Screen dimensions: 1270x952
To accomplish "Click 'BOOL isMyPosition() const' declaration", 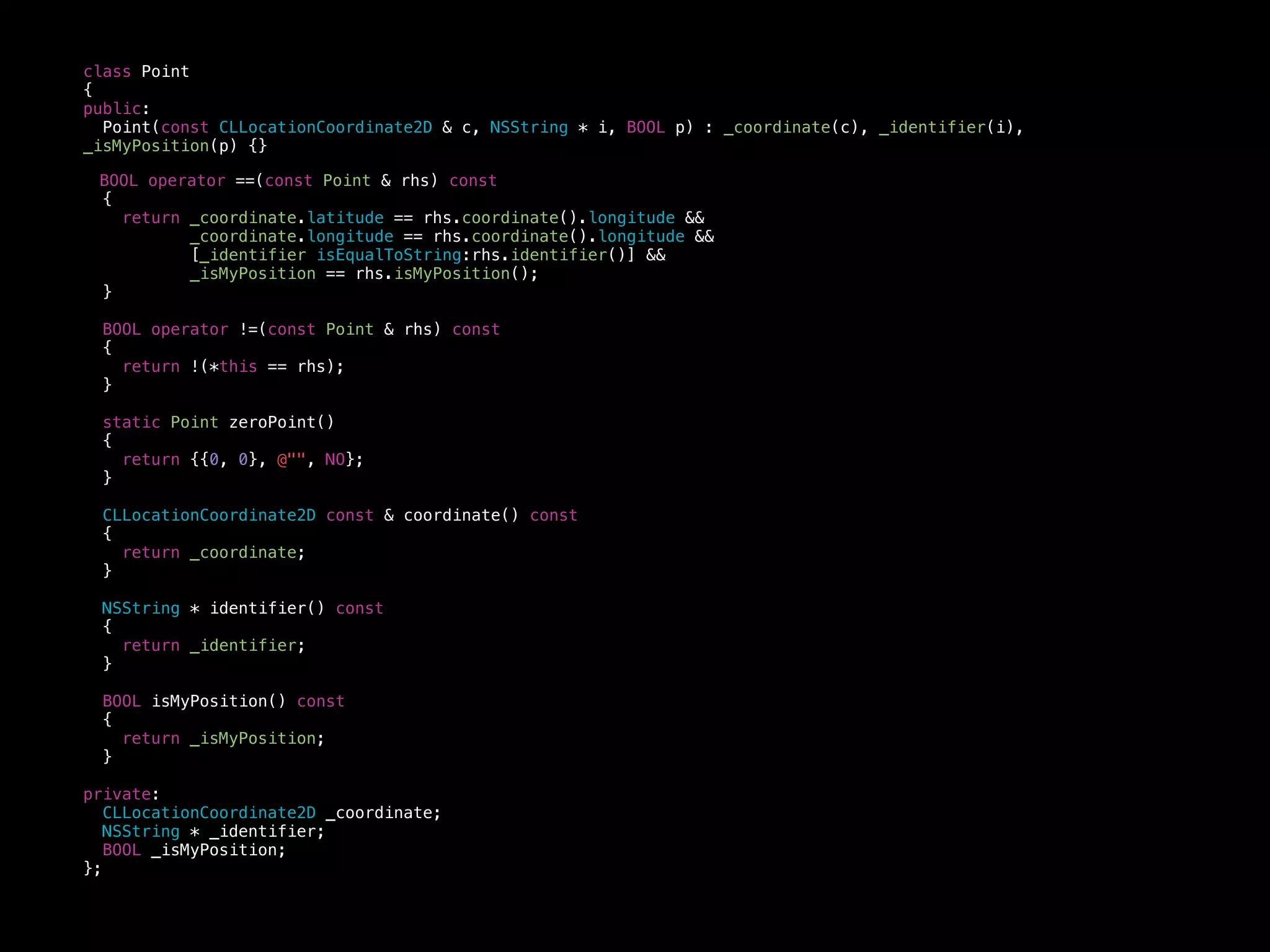I will [x=223, y=702].
